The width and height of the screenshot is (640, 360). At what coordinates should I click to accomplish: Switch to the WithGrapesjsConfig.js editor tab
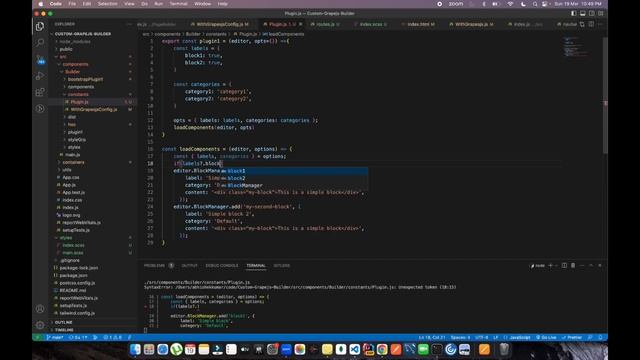point(220,24)
